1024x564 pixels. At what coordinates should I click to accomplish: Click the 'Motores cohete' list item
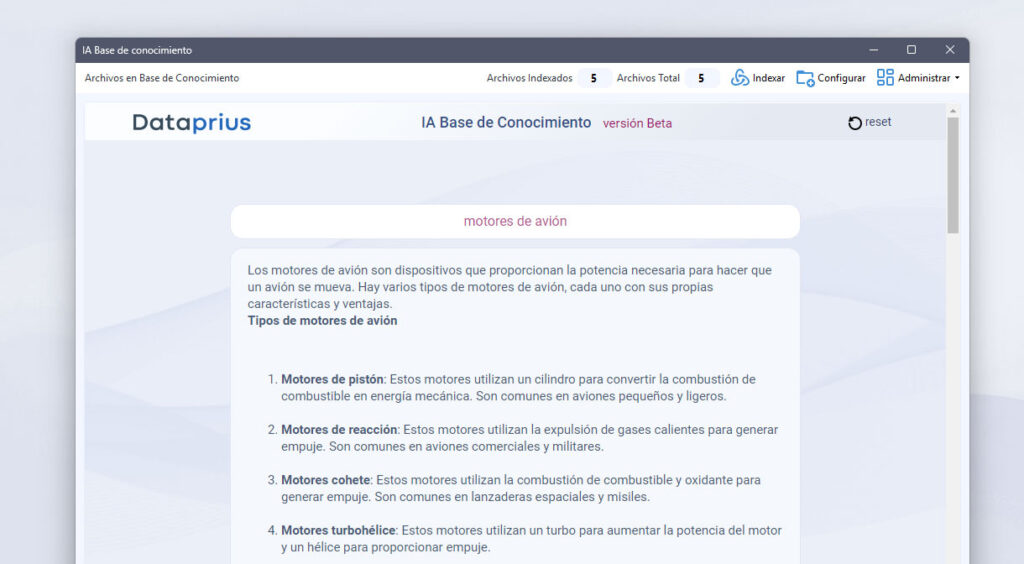click(515, 488)
